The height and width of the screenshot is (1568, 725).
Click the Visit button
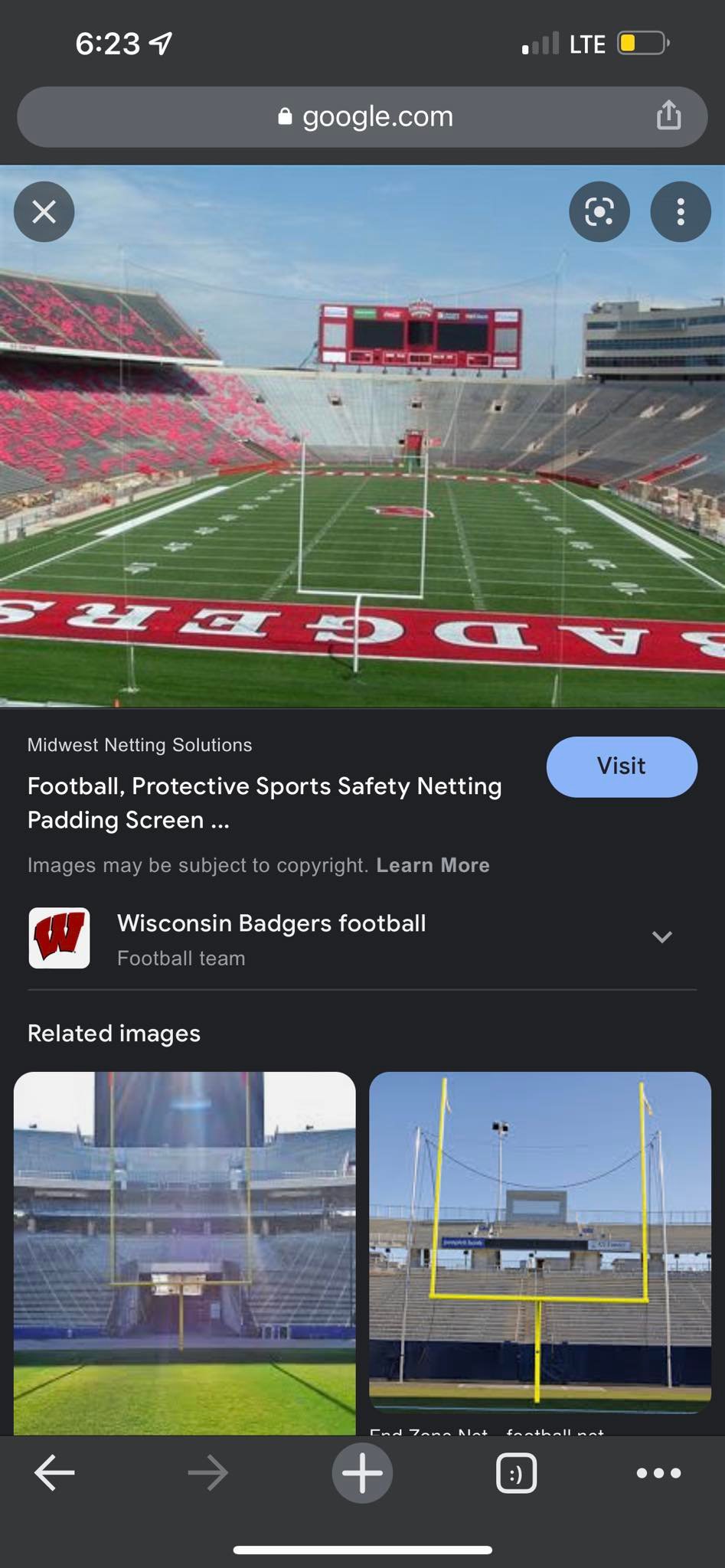pos(622,766)
